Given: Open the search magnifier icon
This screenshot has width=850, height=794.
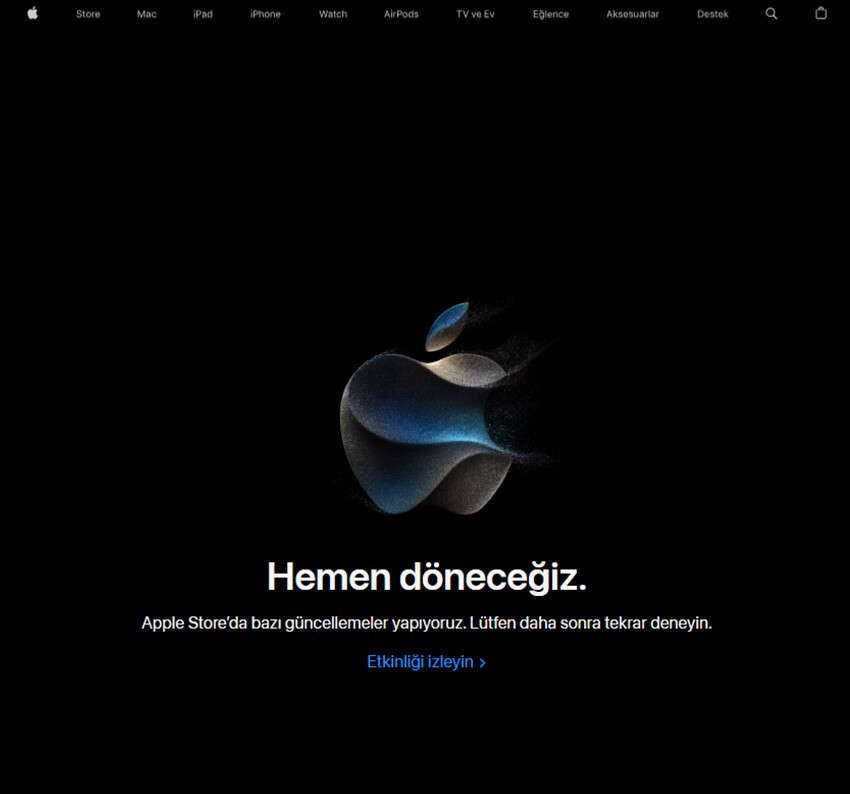Looking at the screenshot, I should (771, 14).
